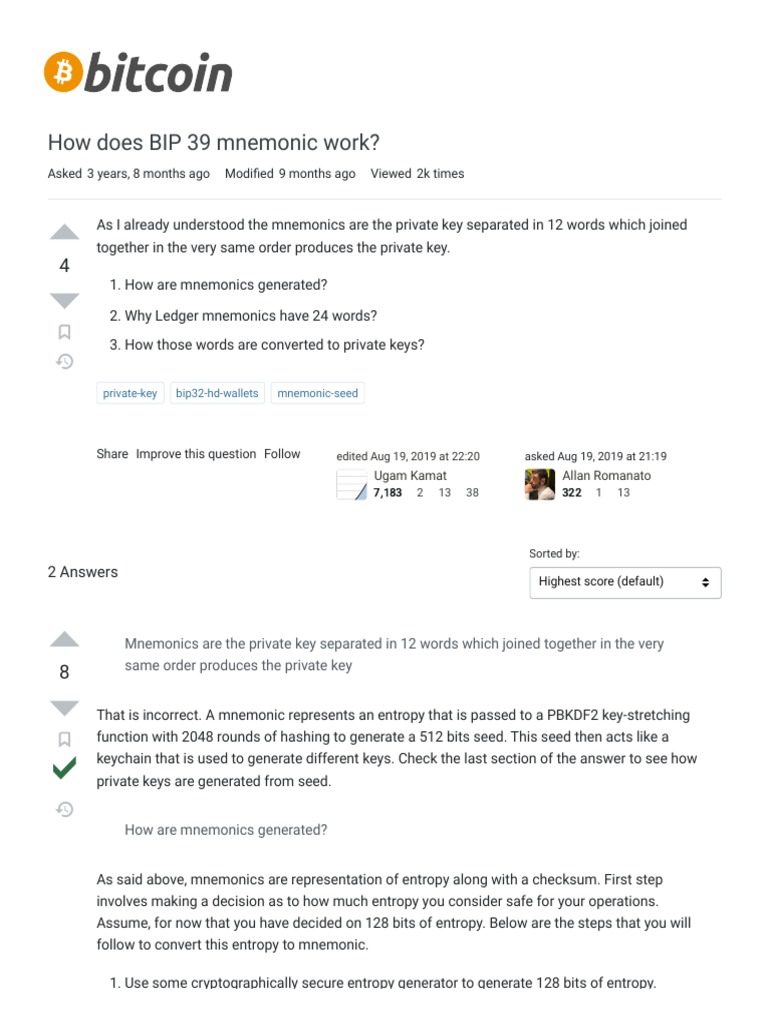Open the mnemonic-seed tag

pyautogui.click(x=317, y=393)
